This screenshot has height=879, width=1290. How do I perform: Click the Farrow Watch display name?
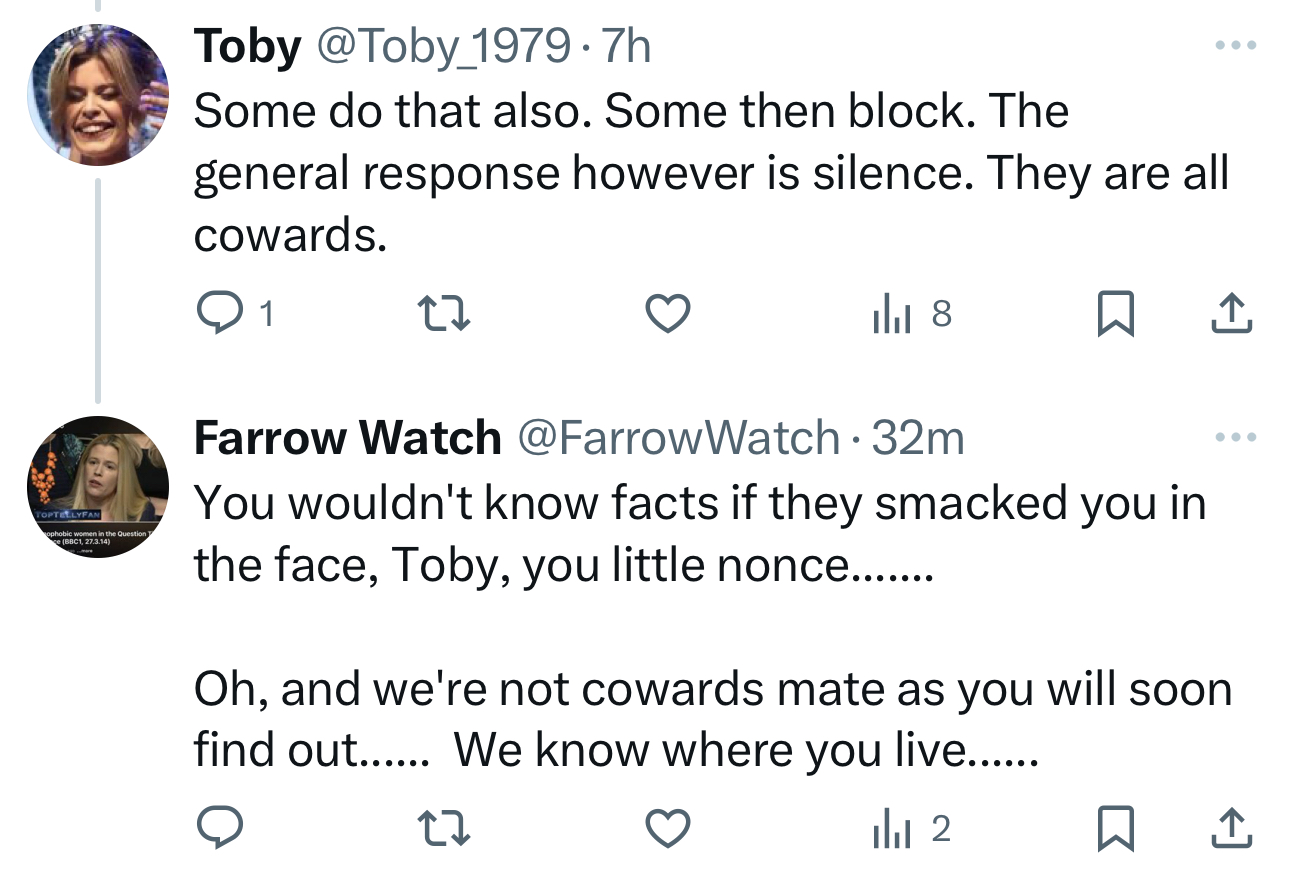tap(347, 438)
